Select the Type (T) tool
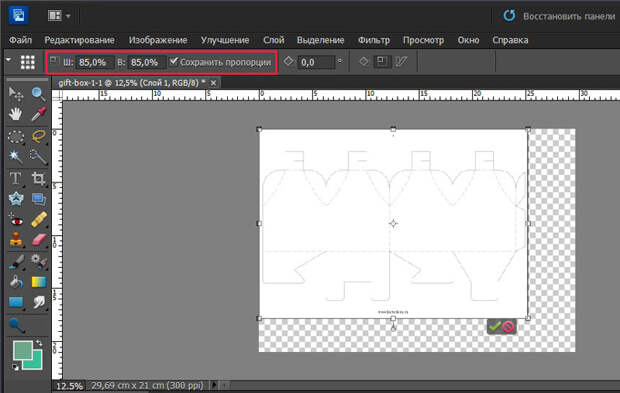This screenshot has height=393, width=620. coord(16,179)
